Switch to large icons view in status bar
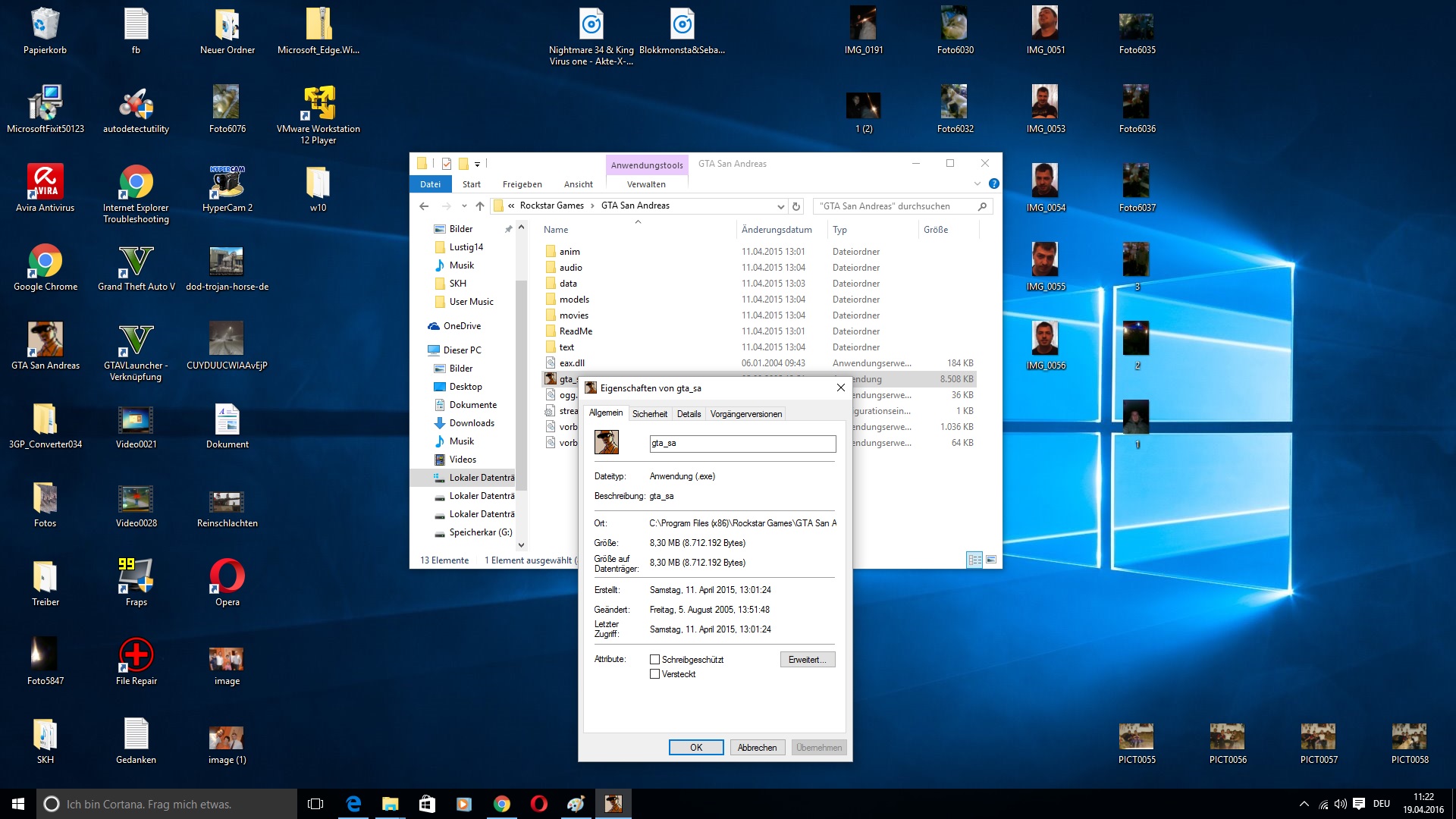This screenshot has width=1456, height=819. point(990,560)
